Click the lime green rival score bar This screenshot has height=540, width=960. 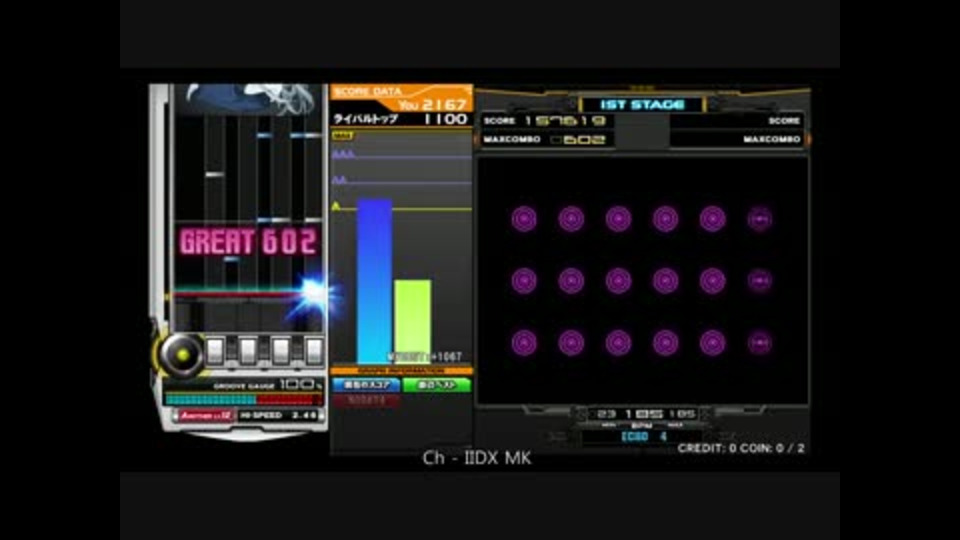pyautogui.click(x=412, y=322)
